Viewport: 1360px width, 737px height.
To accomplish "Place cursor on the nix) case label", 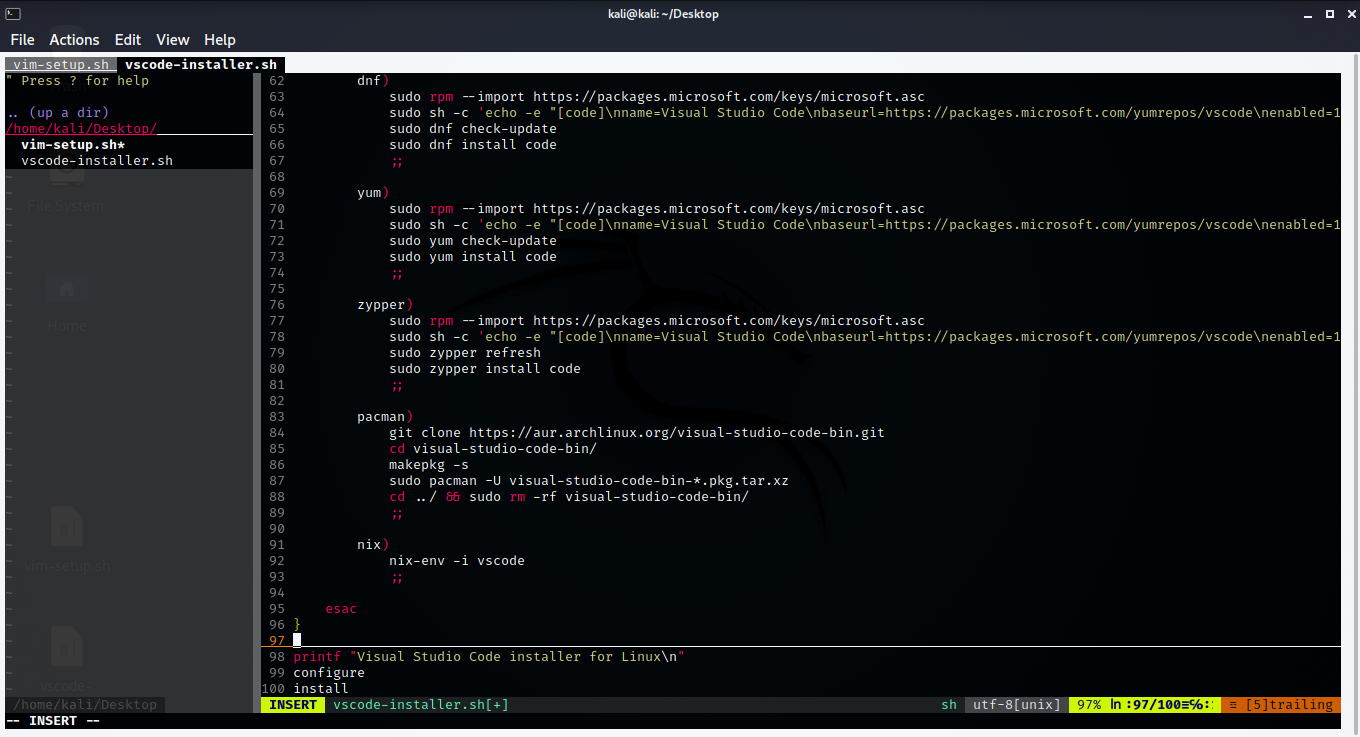I will [x=373, y=545].
